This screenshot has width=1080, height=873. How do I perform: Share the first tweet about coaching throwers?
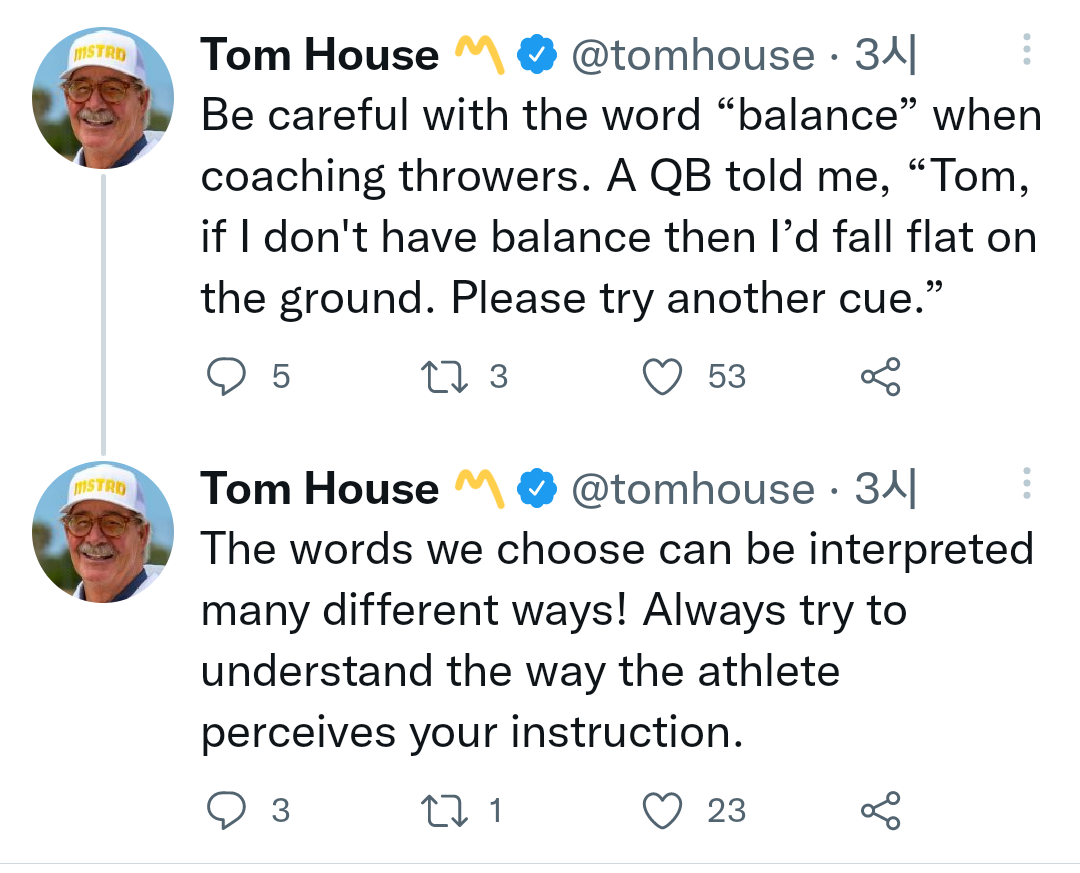coord(880,376)
